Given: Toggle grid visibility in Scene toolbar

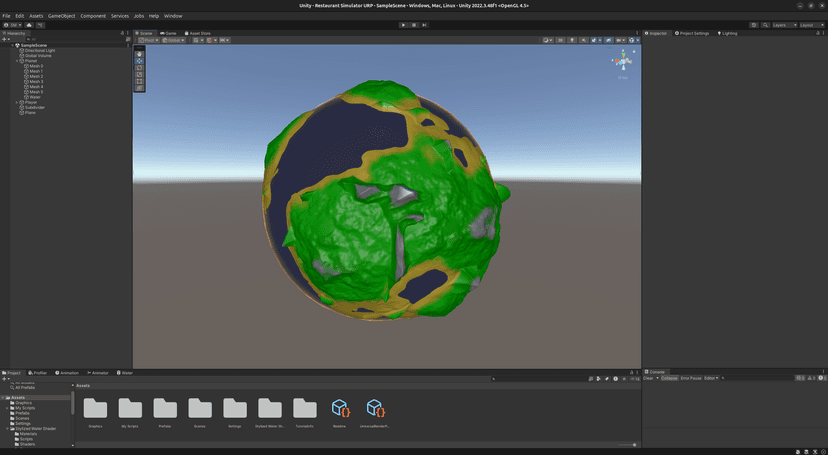Looking at the screenshot, I should pos(197,40).
